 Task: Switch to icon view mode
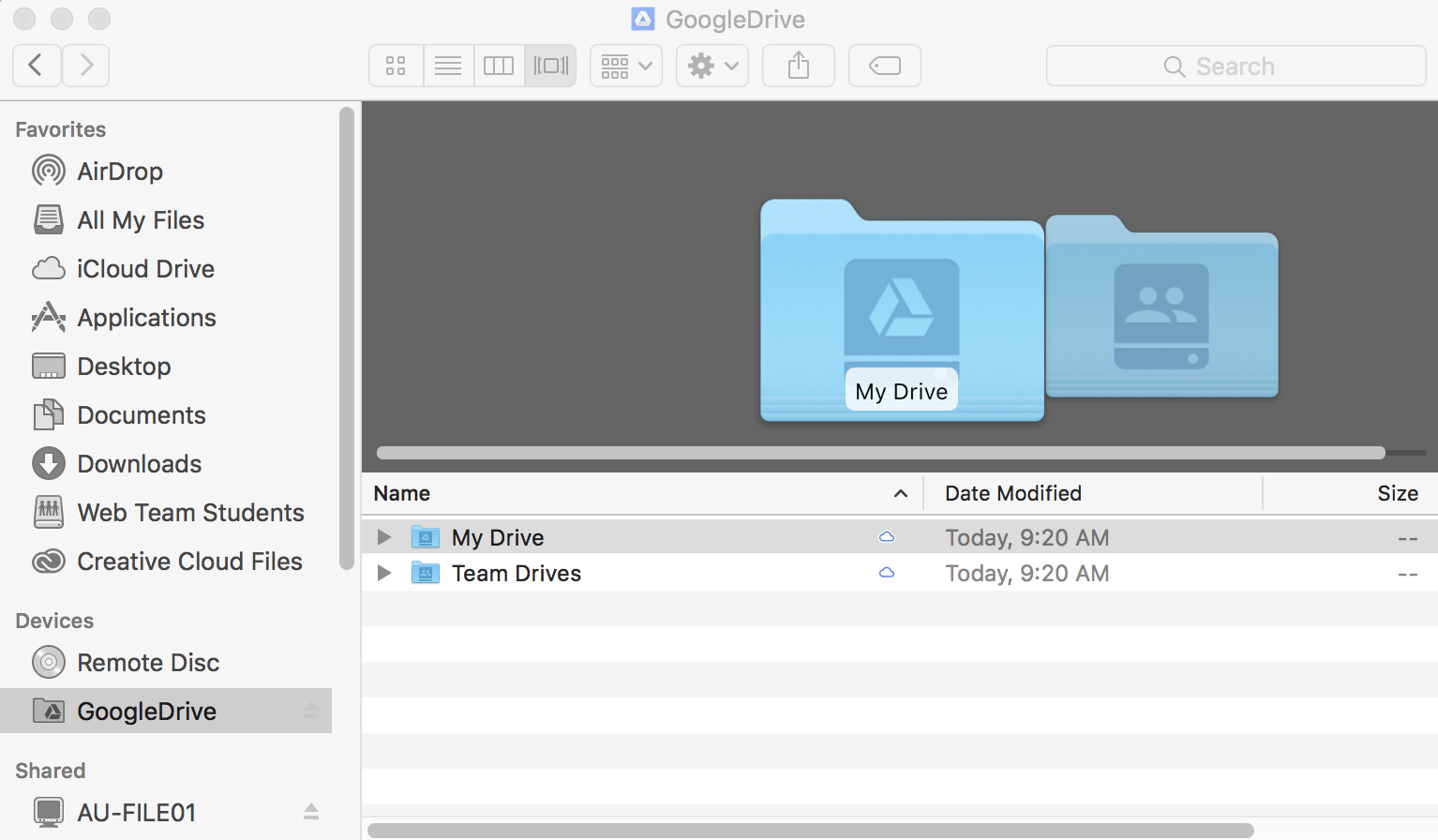pos(395,66)
